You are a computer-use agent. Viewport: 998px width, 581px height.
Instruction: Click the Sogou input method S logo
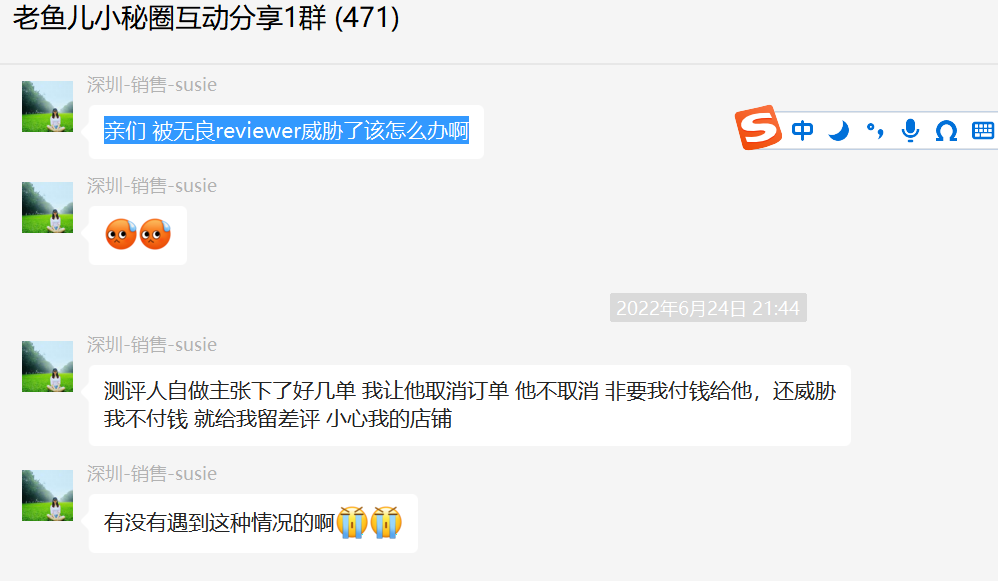pos(758,127)
